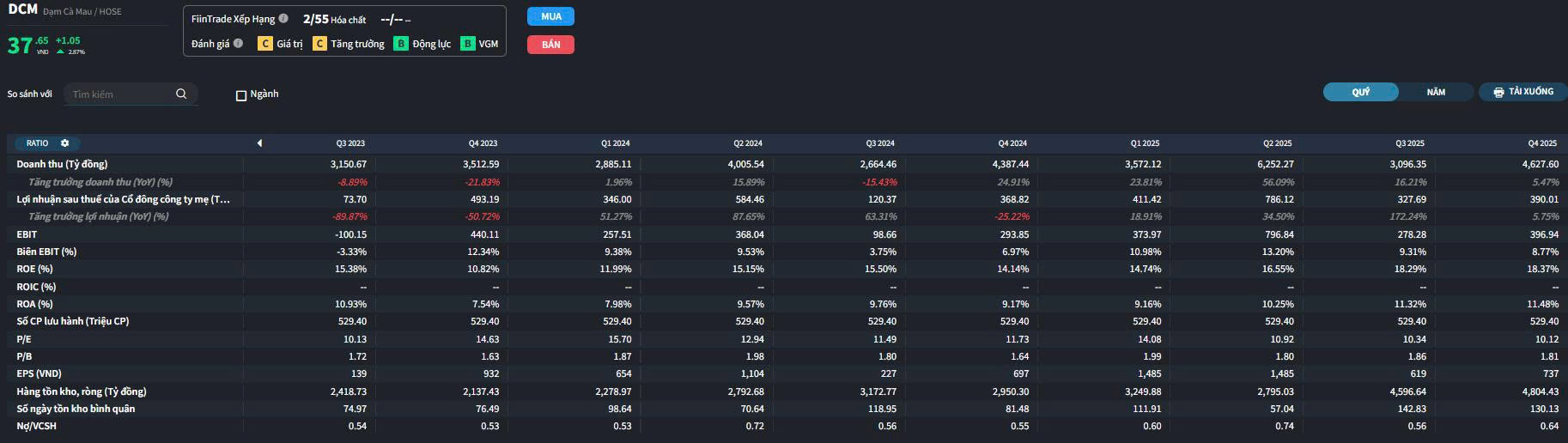The height and width of the screenshot is (443, 1568).
Task: Click the green B badge for VGM
Action: [x=467, y=44]
